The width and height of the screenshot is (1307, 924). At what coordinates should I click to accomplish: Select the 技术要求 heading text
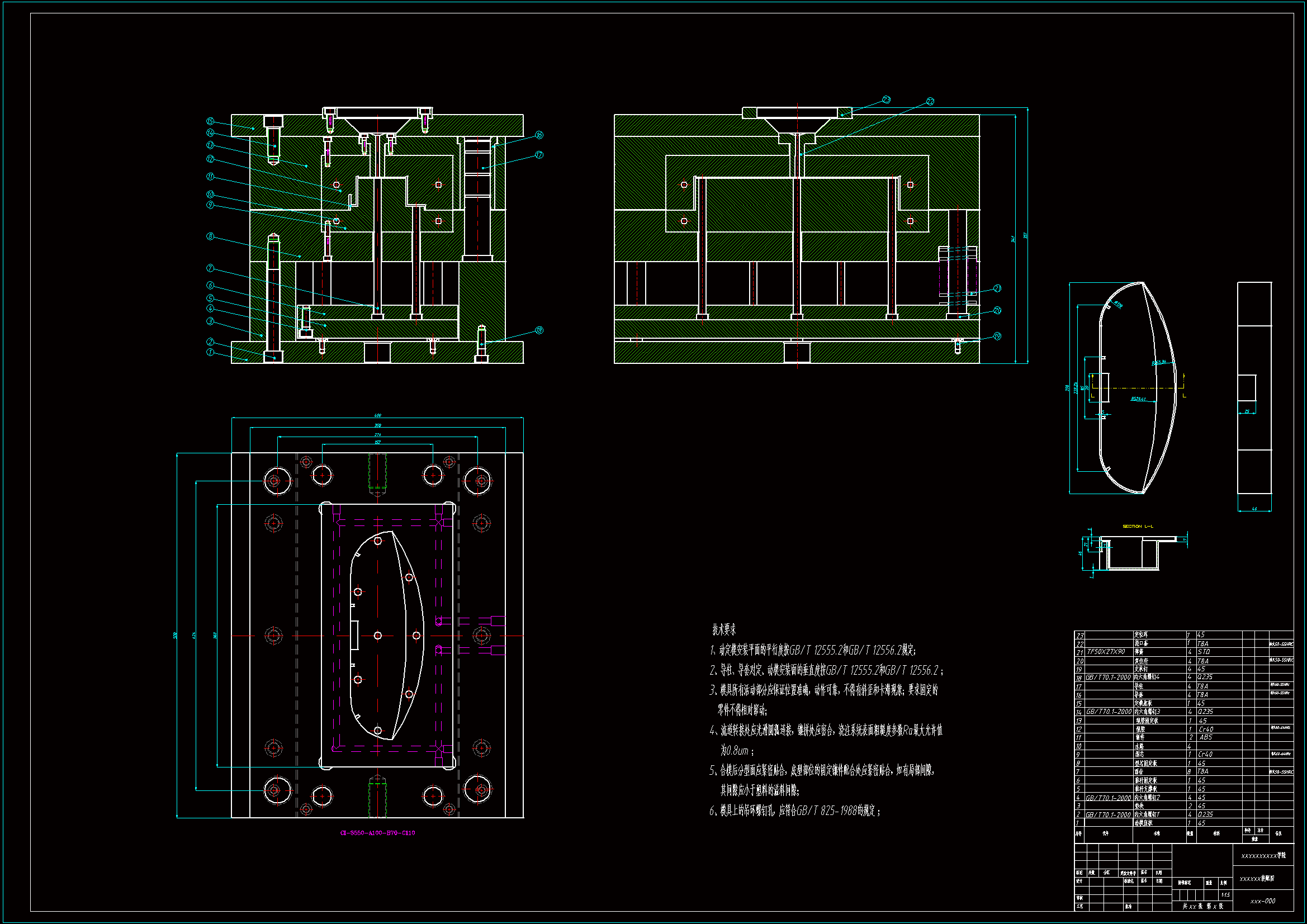point(724,629)
